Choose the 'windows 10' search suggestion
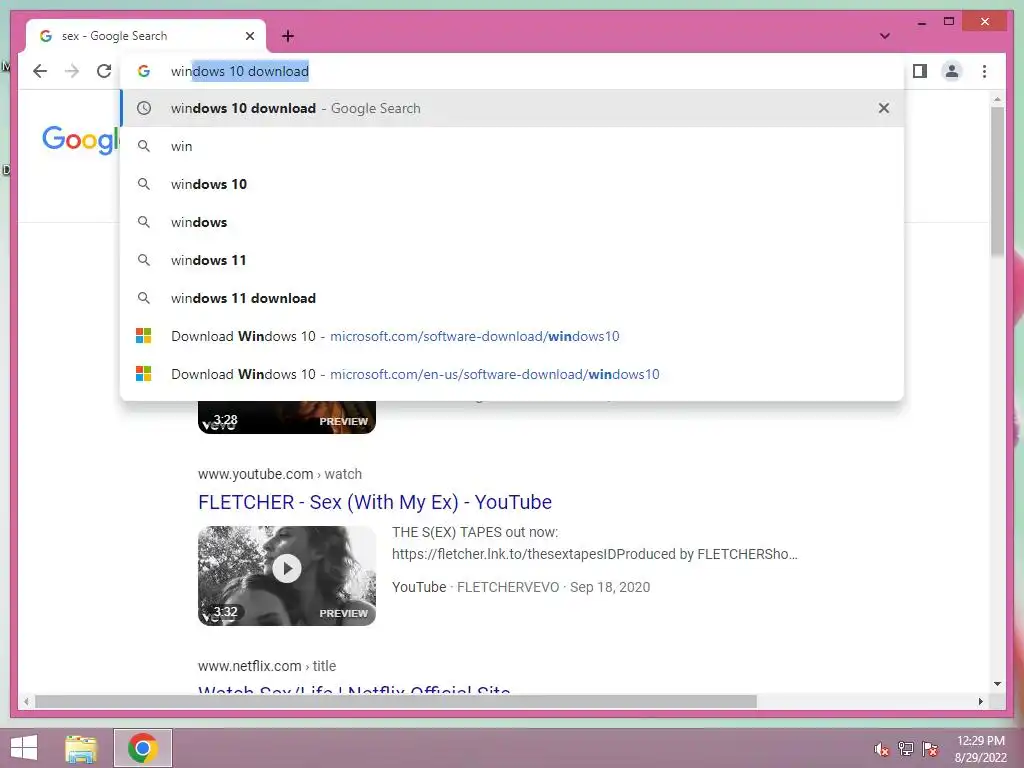1024x768 pixels. [512, 184]
